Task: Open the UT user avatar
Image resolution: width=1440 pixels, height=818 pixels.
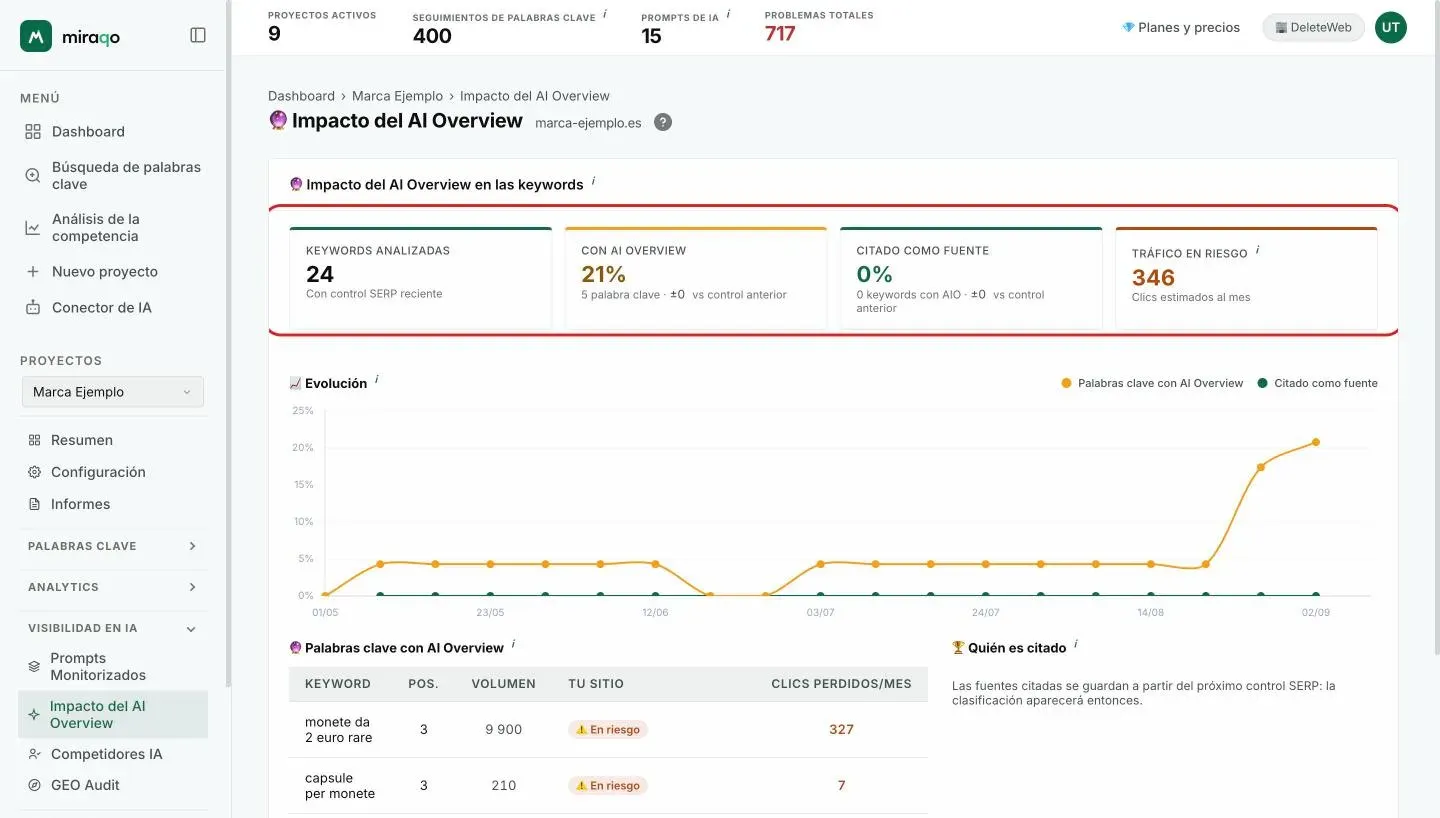Action: point(1391,27)
